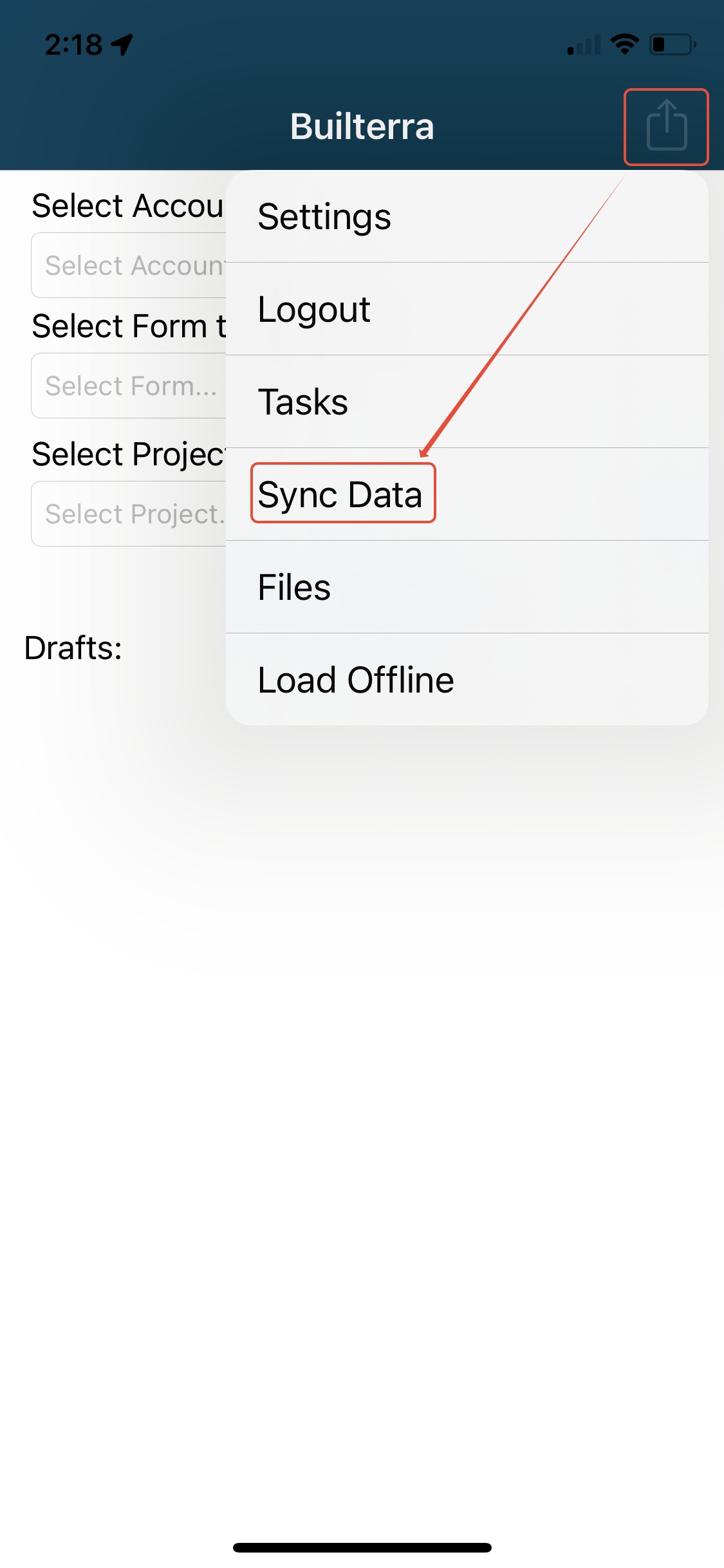Tap the Builterra title in header
This screenshot has height=1568, width=724.
pyautogui.click(x=362, y=126)
